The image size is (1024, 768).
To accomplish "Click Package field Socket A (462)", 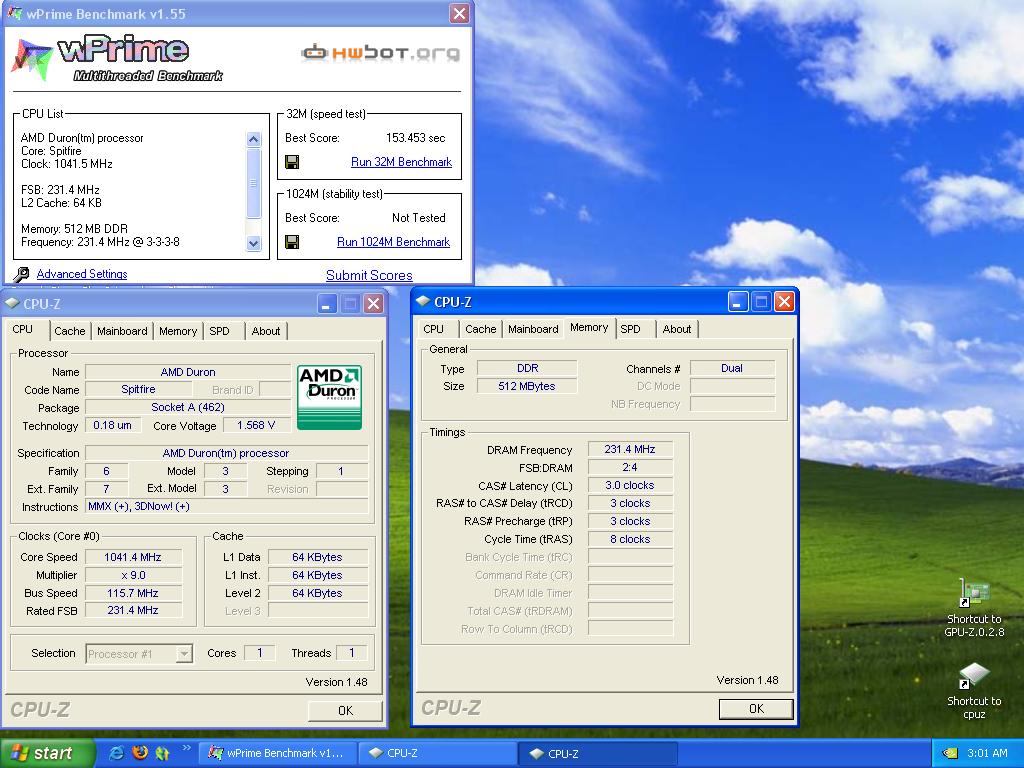I will 187,408.
